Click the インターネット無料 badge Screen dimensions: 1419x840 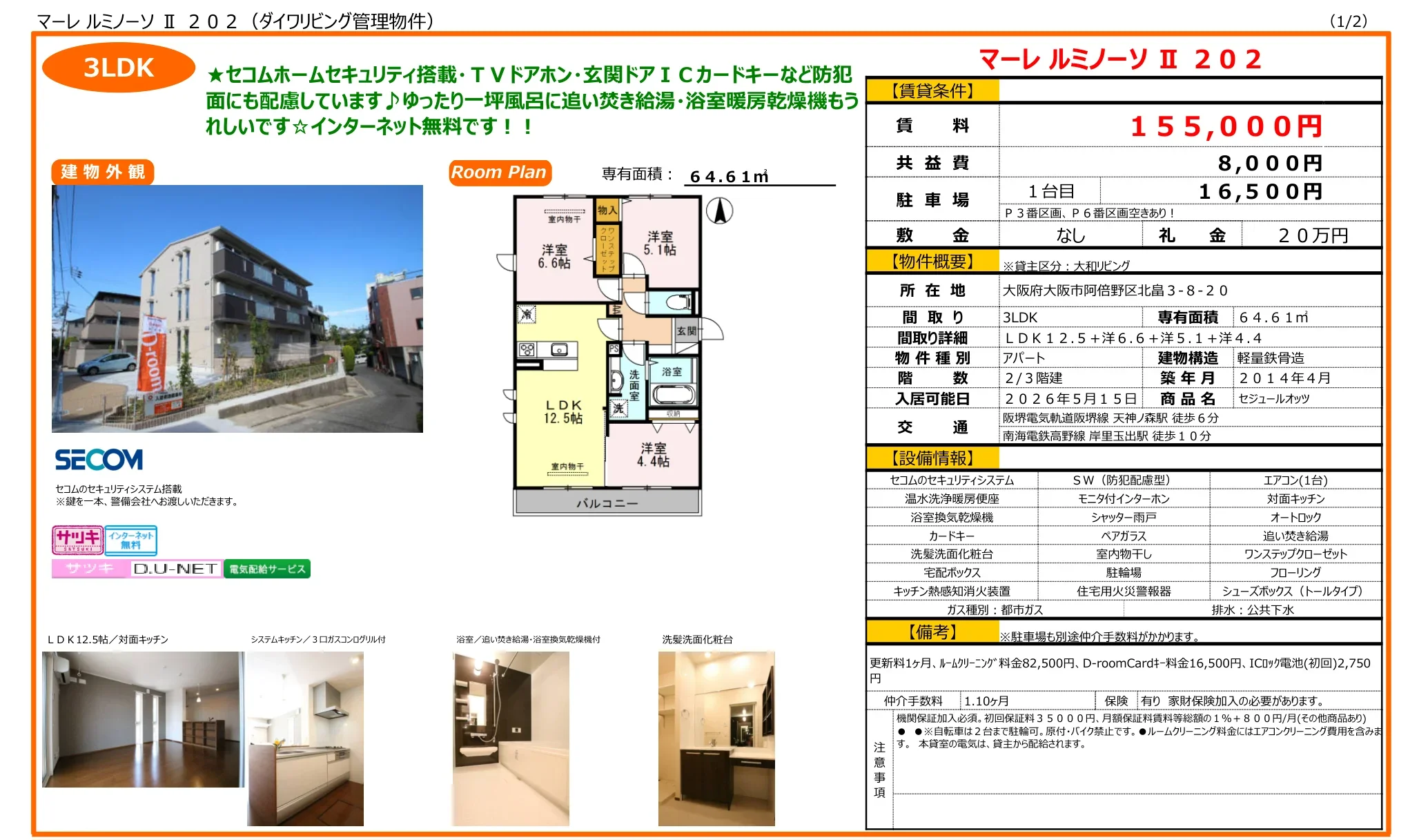coord(133,541)
